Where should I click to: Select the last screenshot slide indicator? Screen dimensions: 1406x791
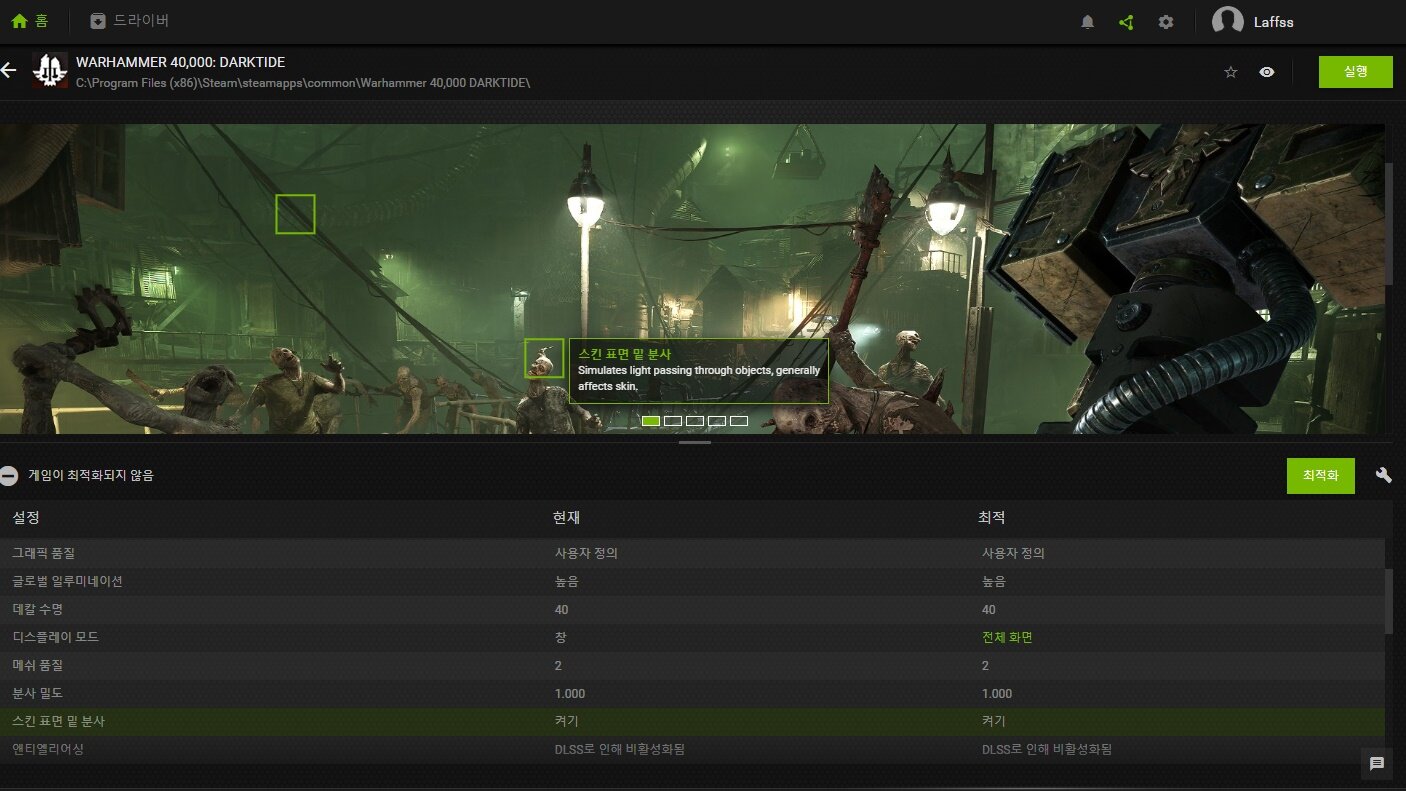[x=739, y=421]
